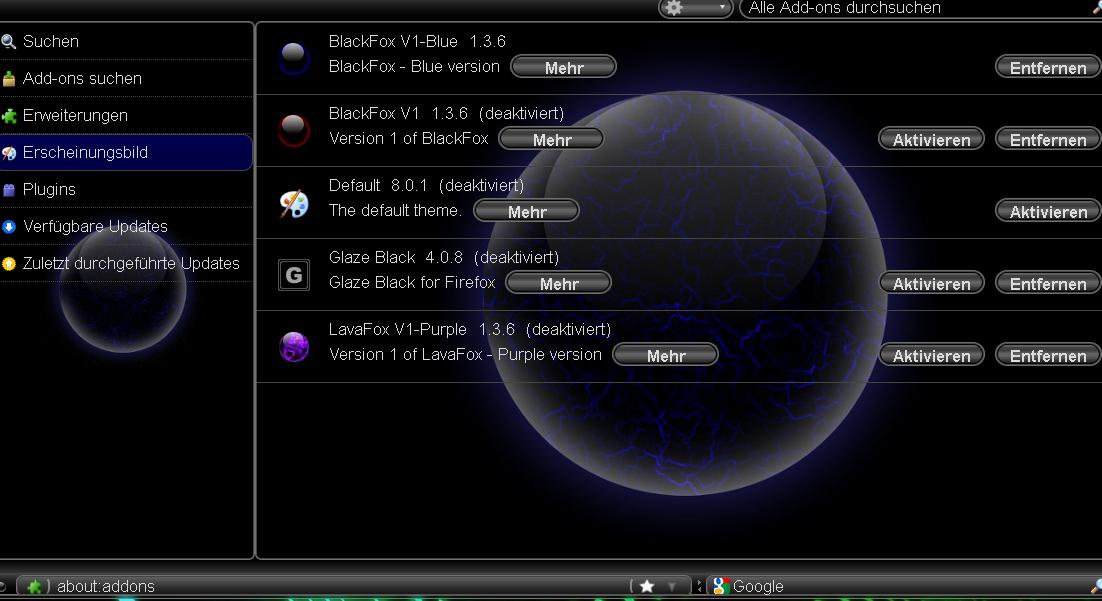The width and height of the screenshot is (1102, 601).
Task: Open Zuletzt durchgeführte Updates category
Action: click(127, 263)
